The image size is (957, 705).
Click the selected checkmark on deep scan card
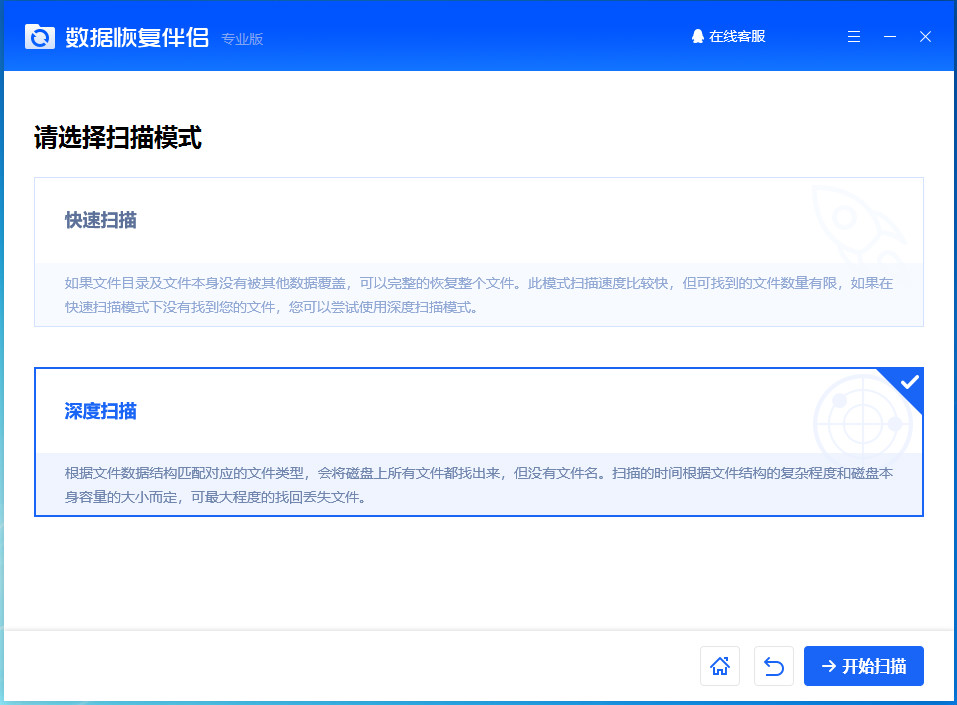pos(909,382)
